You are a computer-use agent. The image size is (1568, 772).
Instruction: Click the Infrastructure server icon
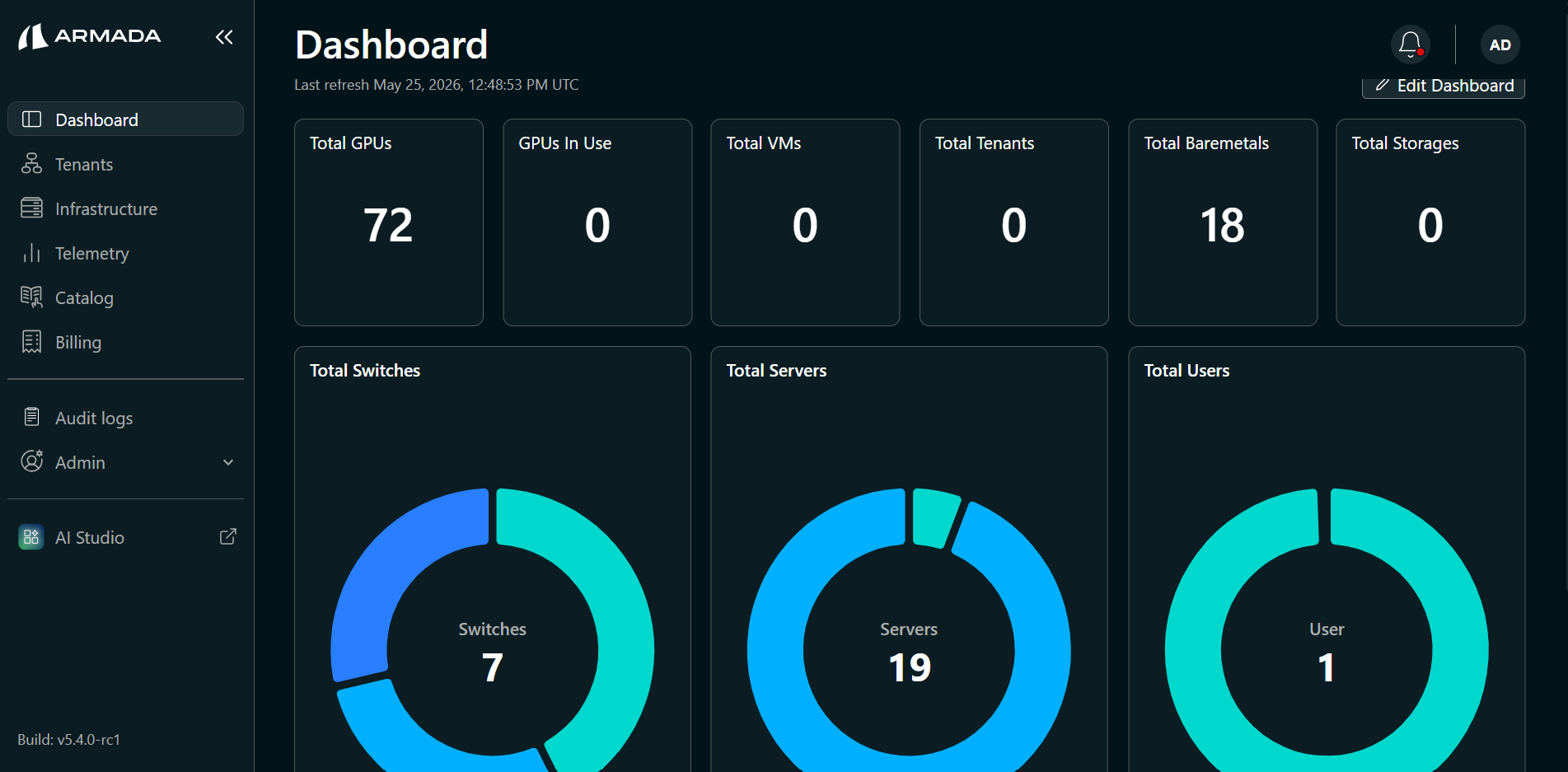tap(31, 208)
